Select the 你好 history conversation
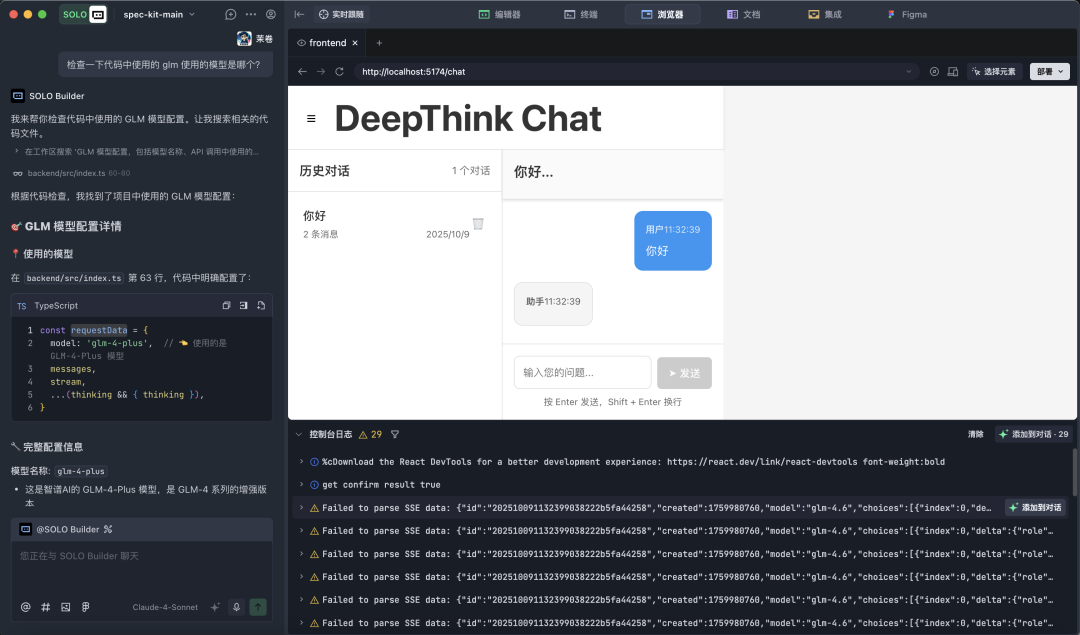The height and width of the screenshot is (635, 1080). (395, 224)
